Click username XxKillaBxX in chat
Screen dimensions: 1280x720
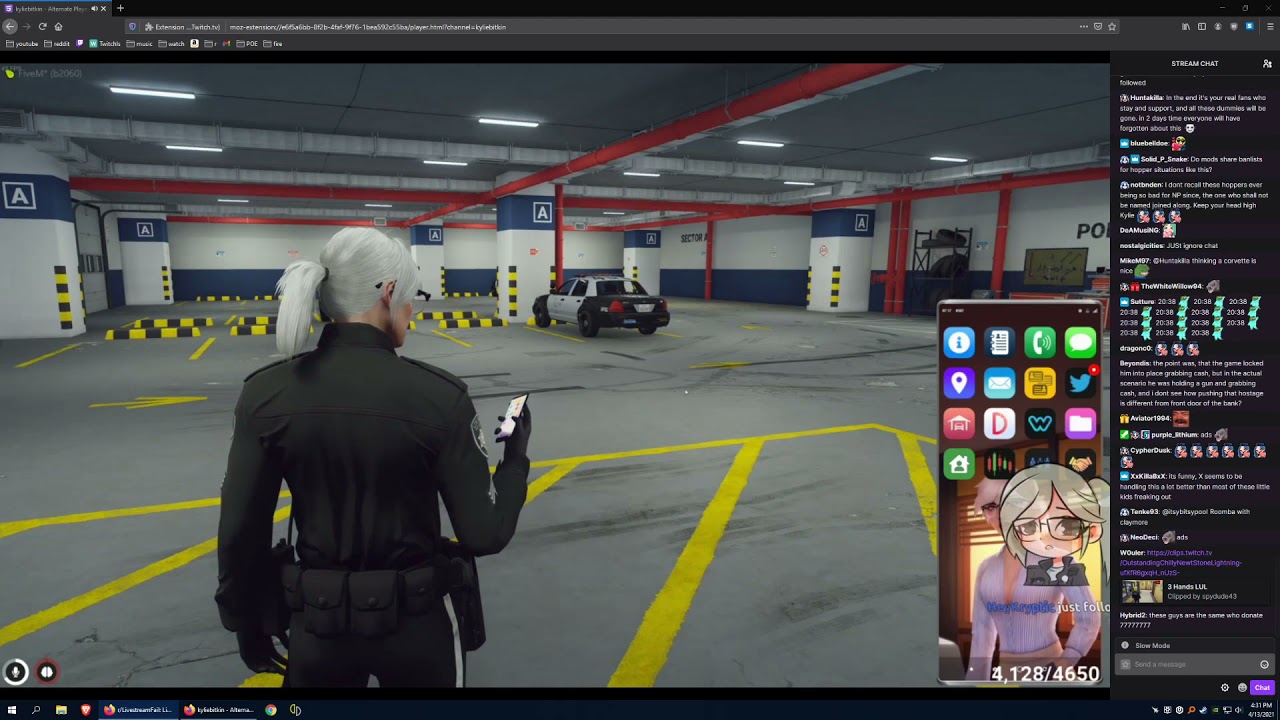[1148, 476]
